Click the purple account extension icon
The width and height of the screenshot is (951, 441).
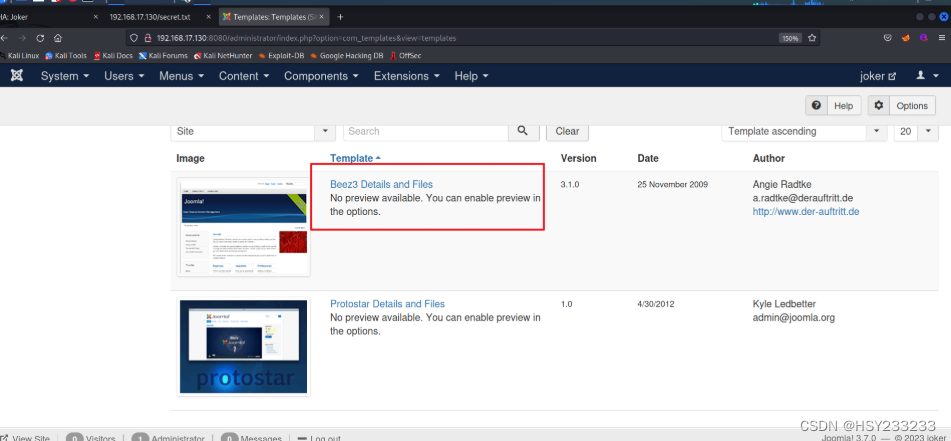coord(924,38)
